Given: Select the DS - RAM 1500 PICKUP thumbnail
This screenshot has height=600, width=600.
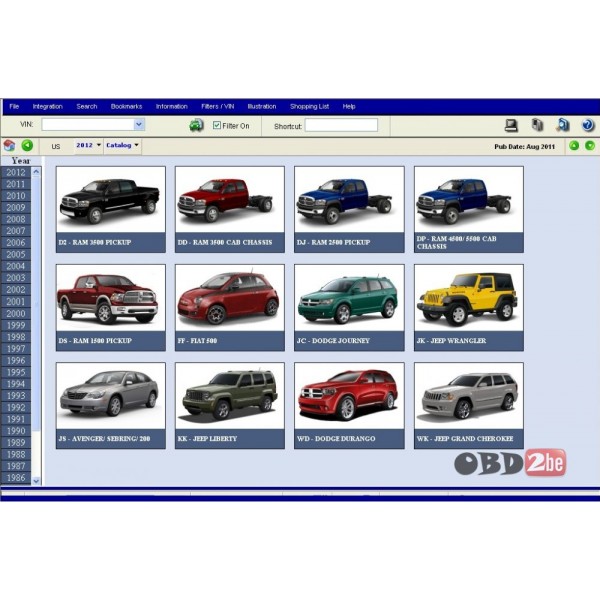Looking at the screenshot, I should (x=111, y=308).
